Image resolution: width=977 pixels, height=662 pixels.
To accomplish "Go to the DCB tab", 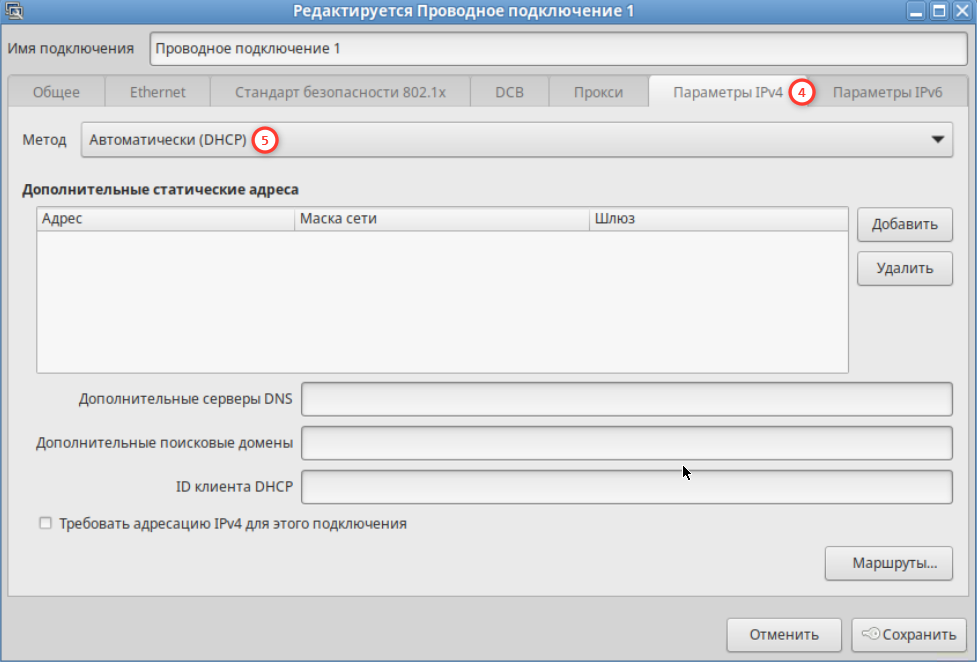I will [509, 92].
